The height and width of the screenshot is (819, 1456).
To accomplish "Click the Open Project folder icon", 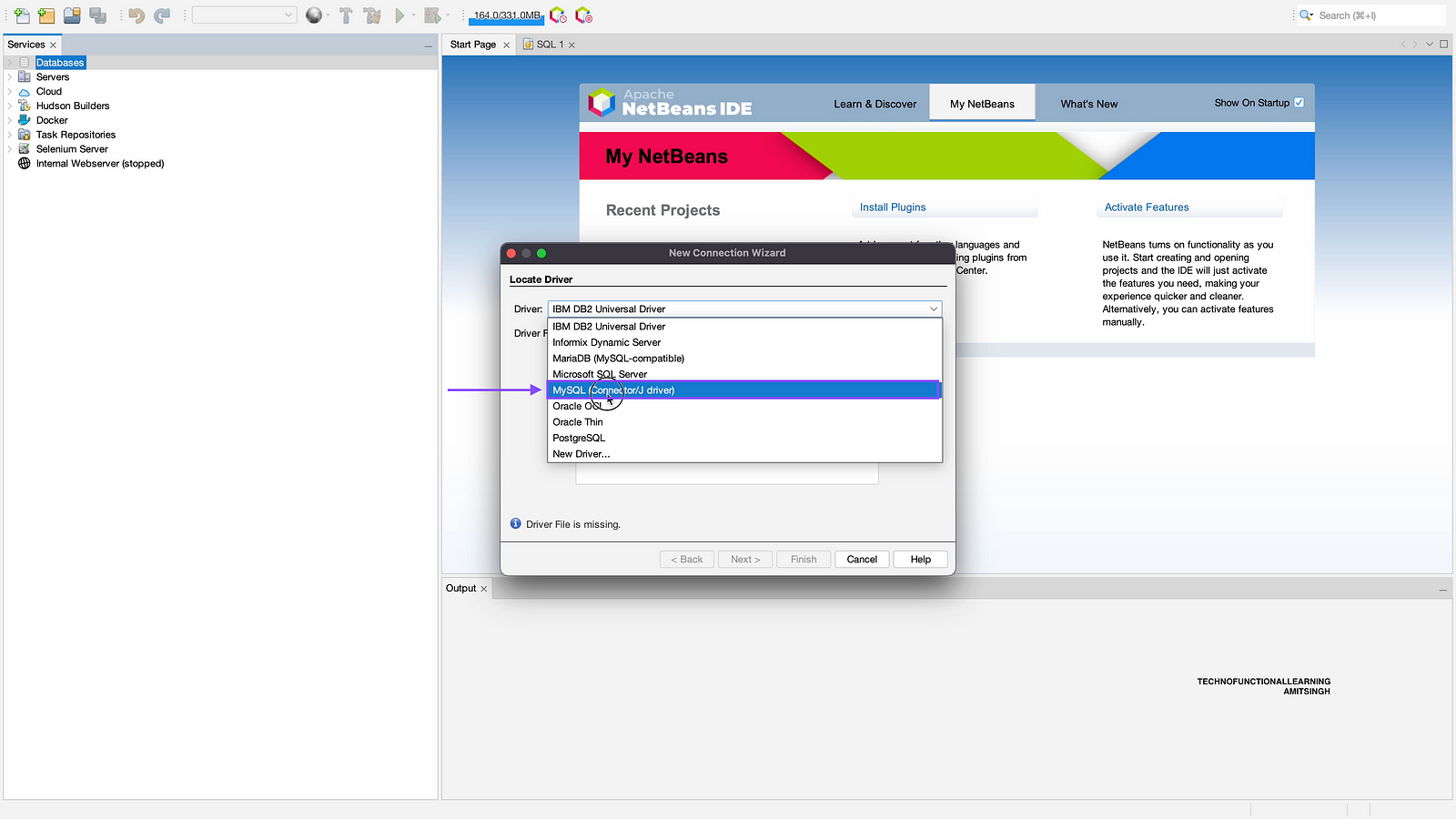I will (72, 15).
